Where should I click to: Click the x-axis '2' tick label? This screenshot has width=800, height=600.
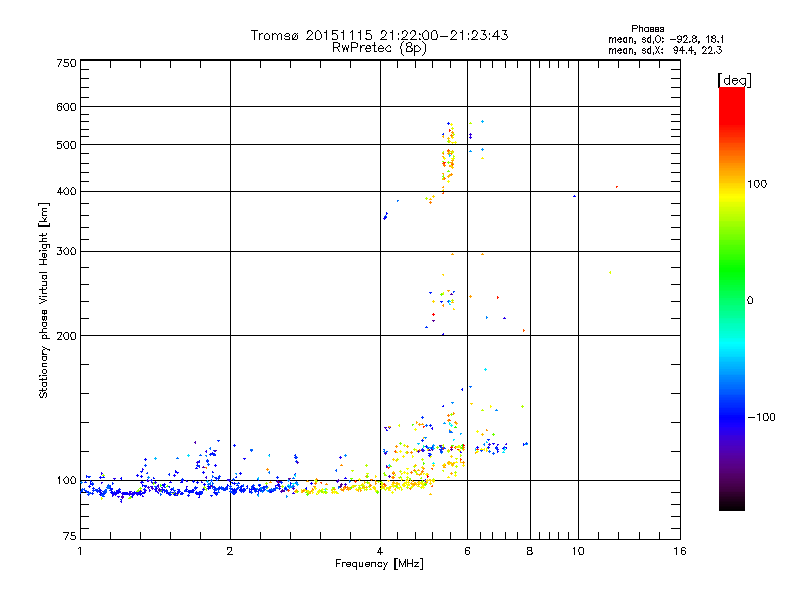point(230,551)
